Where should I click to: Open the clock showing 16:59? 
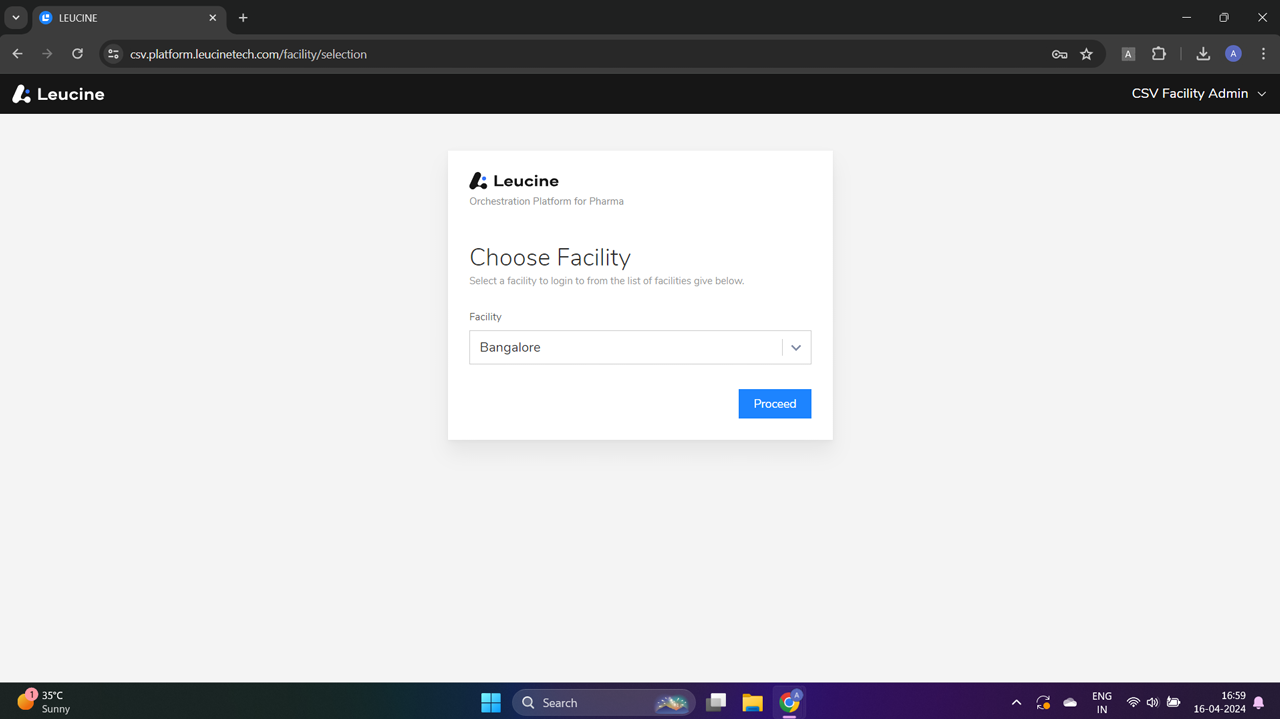click(x=1219, y=702)
